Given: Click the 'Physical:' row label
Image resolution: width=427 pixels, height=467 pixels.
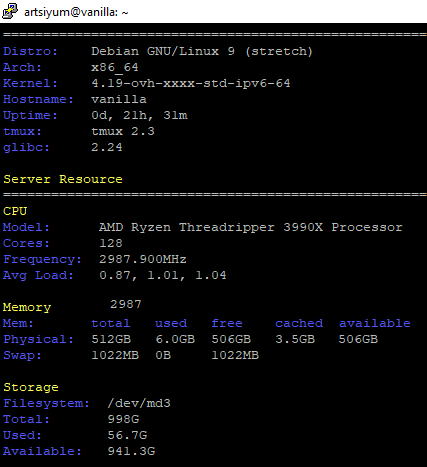Looking at the screenshot, I should [x=38, y=340].
